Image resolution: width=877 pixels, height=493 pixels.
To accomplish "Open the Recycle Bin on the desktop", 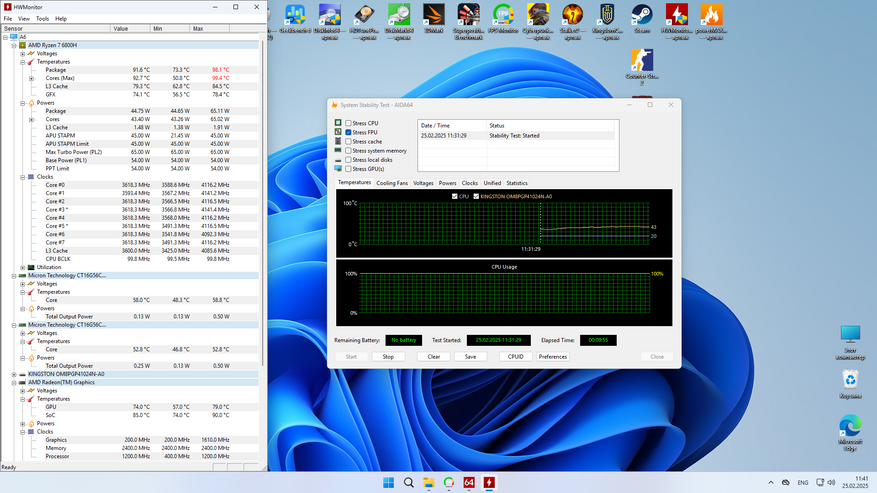I will point(849,382).
